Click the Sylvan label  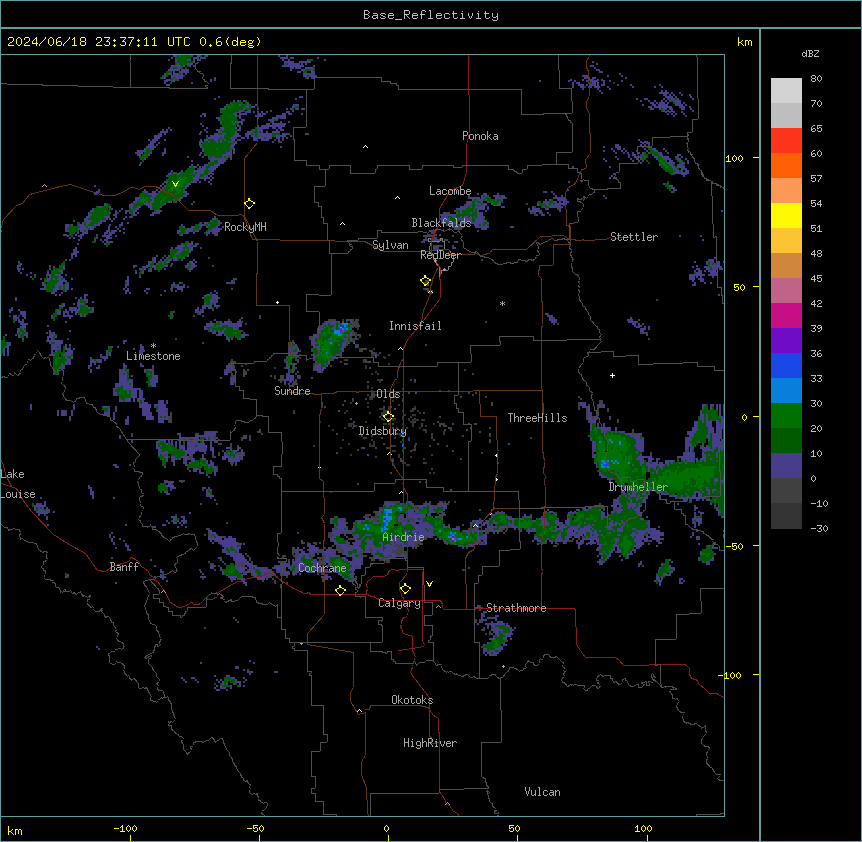390,245
